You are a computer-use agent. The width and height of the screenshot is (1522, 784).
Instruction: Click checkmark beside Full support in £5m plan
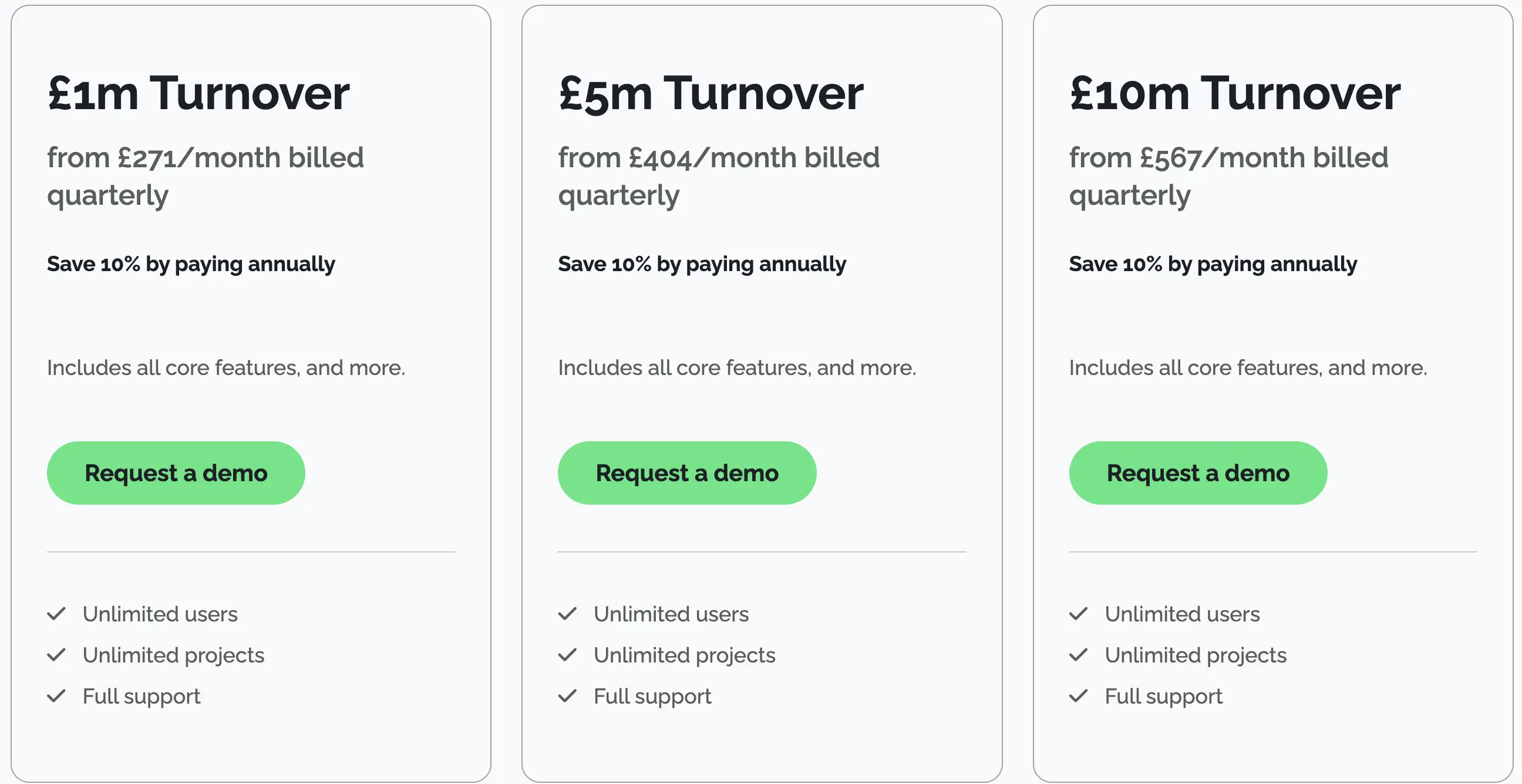pyautogui.click(x=567, y=696)
